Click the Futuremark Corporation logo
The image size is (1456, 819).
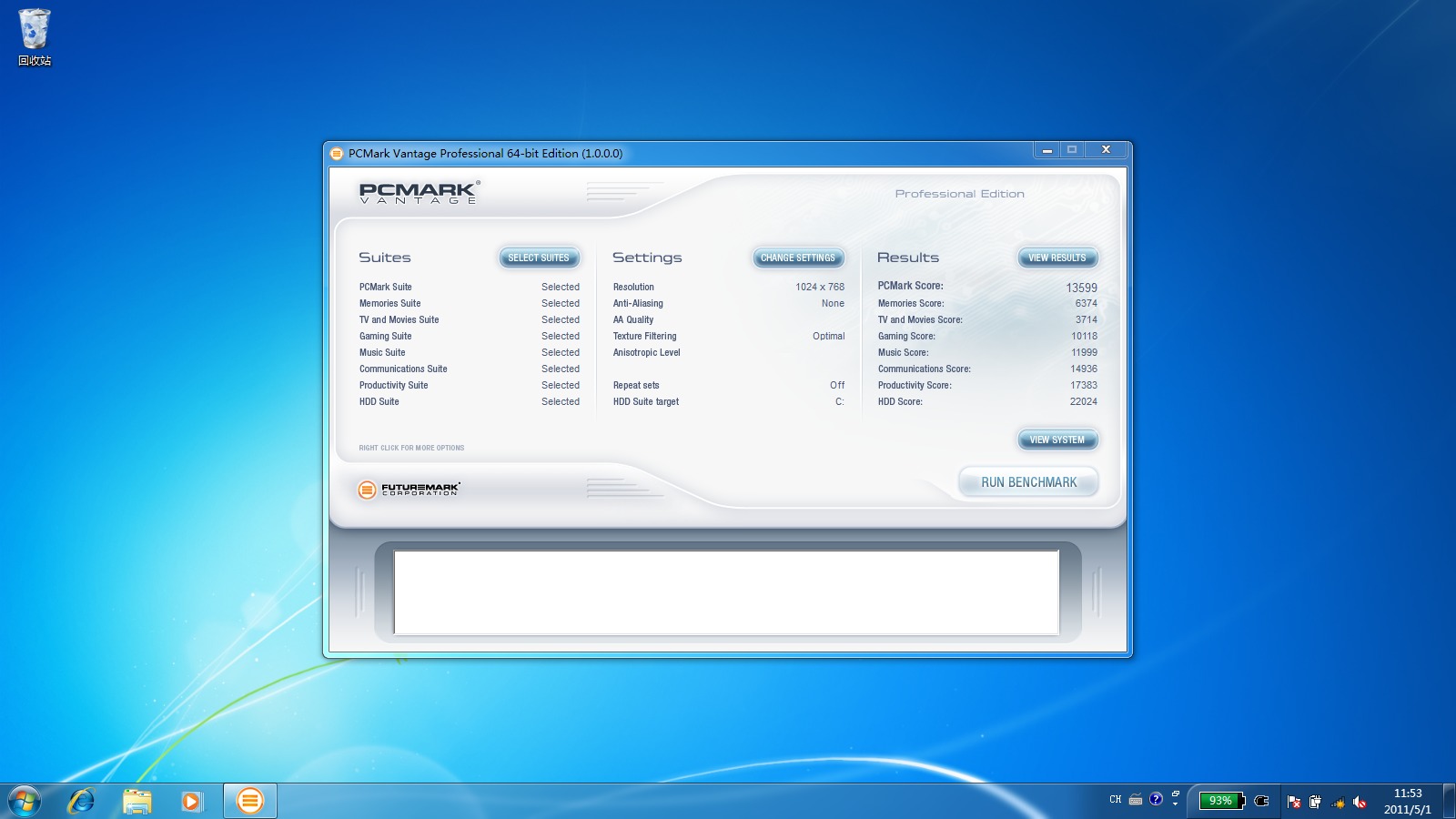coord(409,490)
